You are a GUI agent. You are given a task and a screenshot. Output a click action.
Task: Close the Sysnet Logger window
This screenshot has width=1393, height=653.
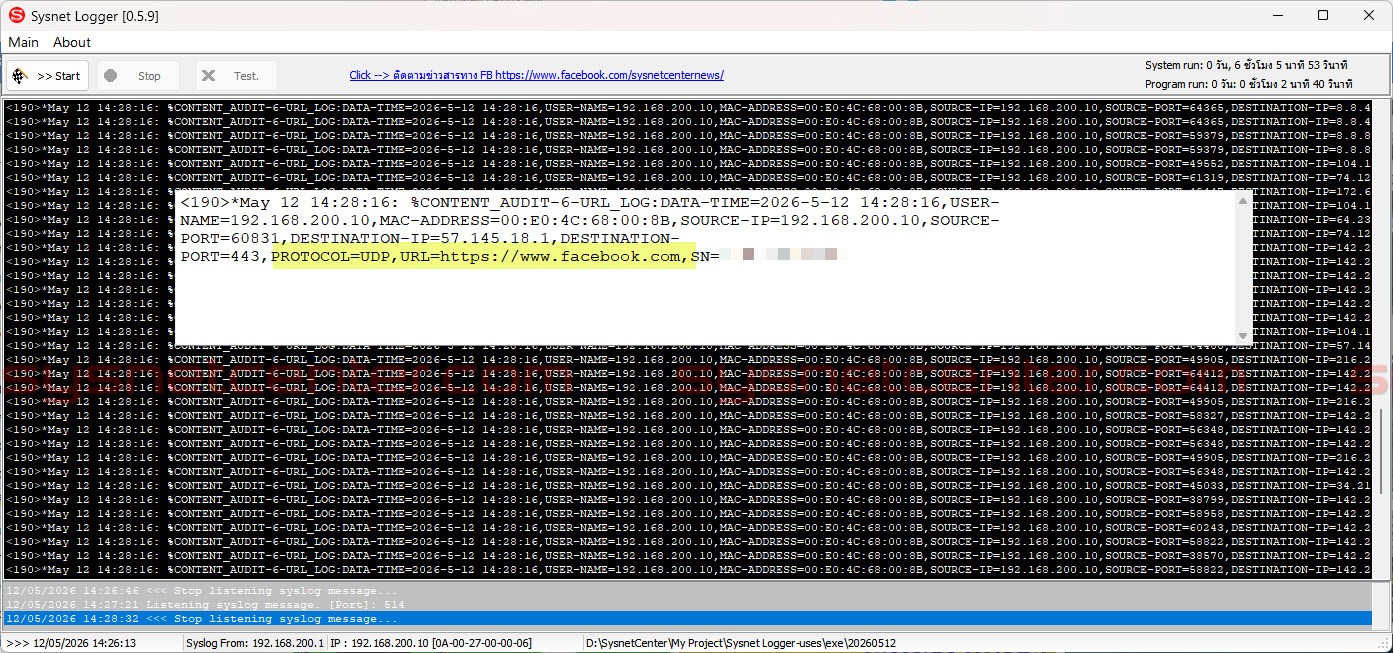click(1369, 16)
